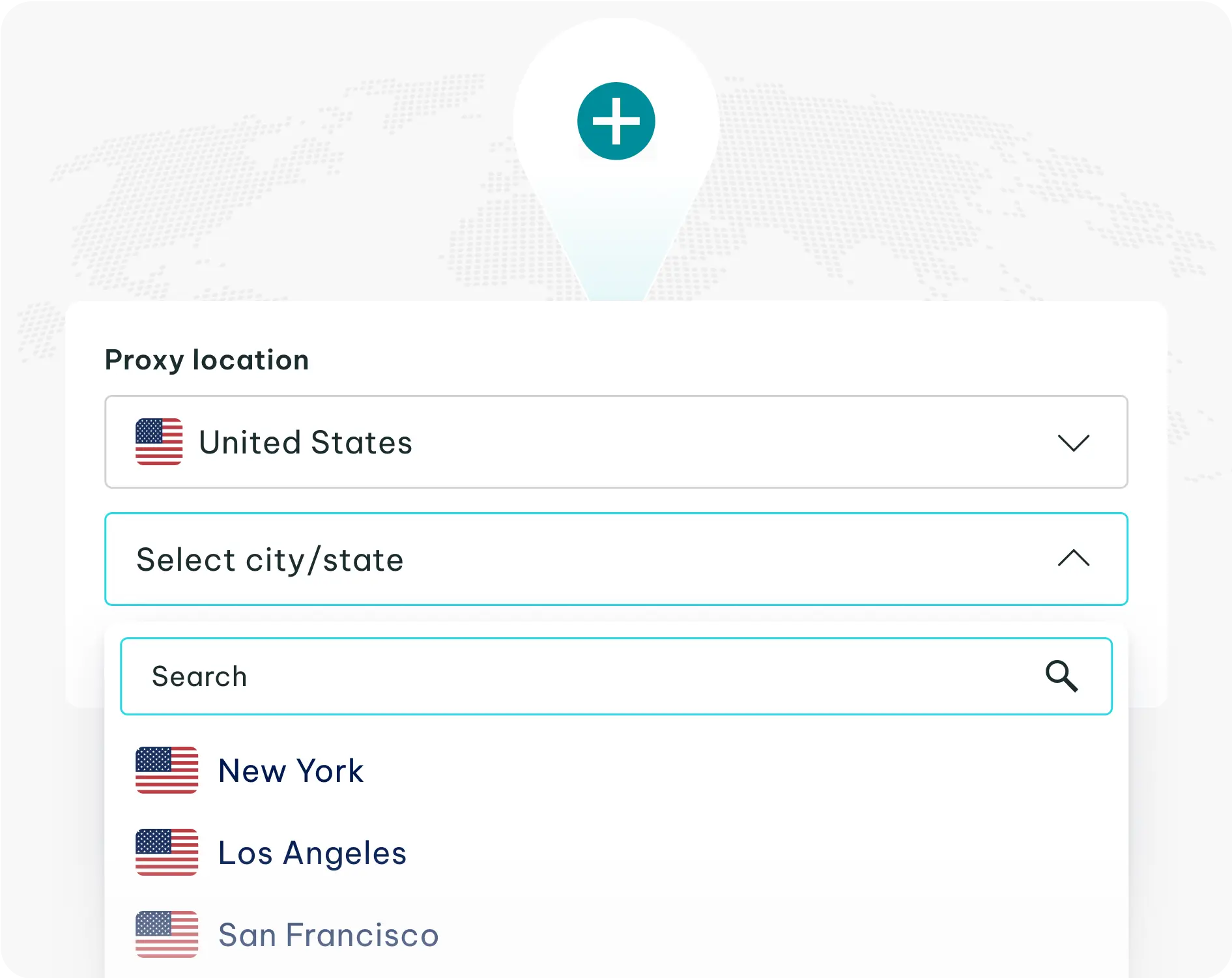1232x978 pixels.
Task: Click the Select city/state placeholder text
Action: 270,560
